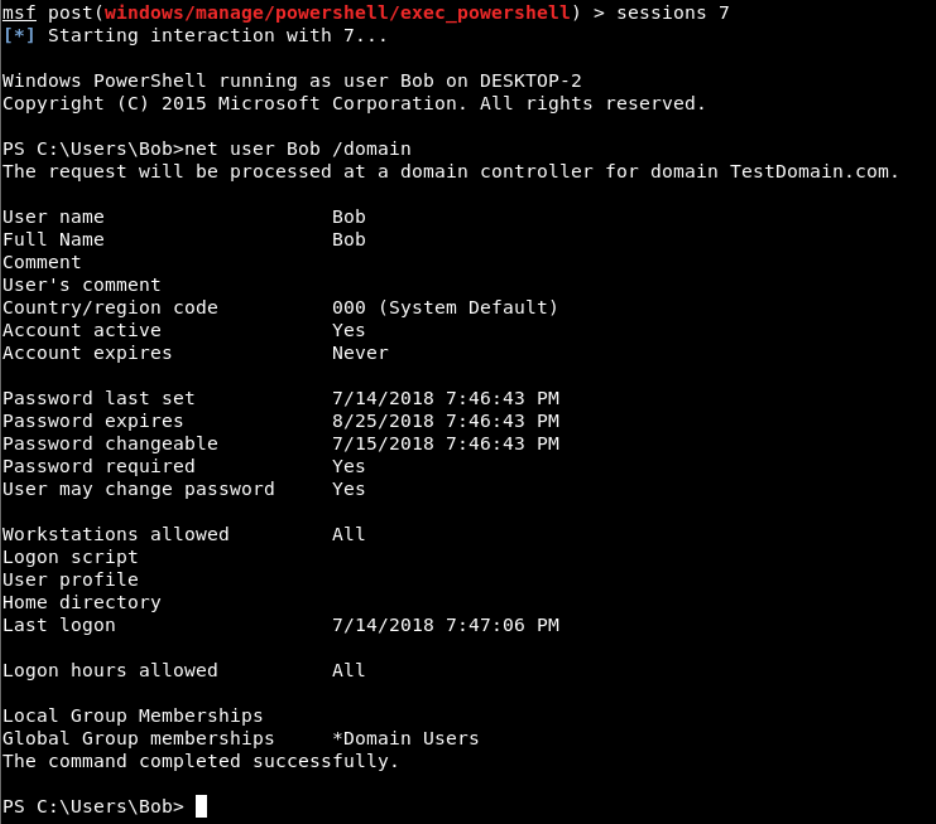This screenshot has width=936, height=824.
Task: Click the "net user Bob /domain" command
Action: tap(298, 149)
